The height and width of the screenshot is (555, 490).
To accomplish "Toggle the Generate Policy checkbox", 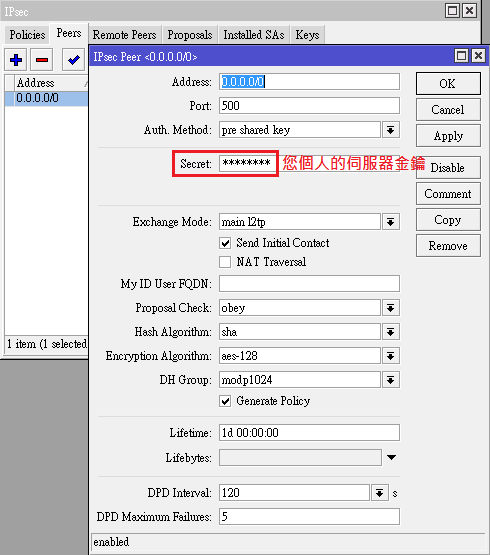I will [225, 401].
